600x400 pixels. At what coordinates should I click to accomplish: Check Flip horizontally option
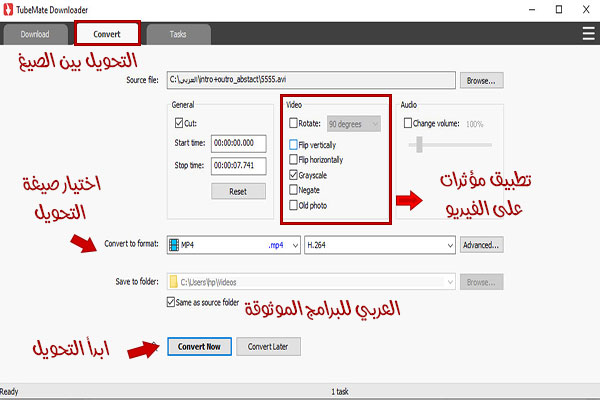[x=293, y=159]
